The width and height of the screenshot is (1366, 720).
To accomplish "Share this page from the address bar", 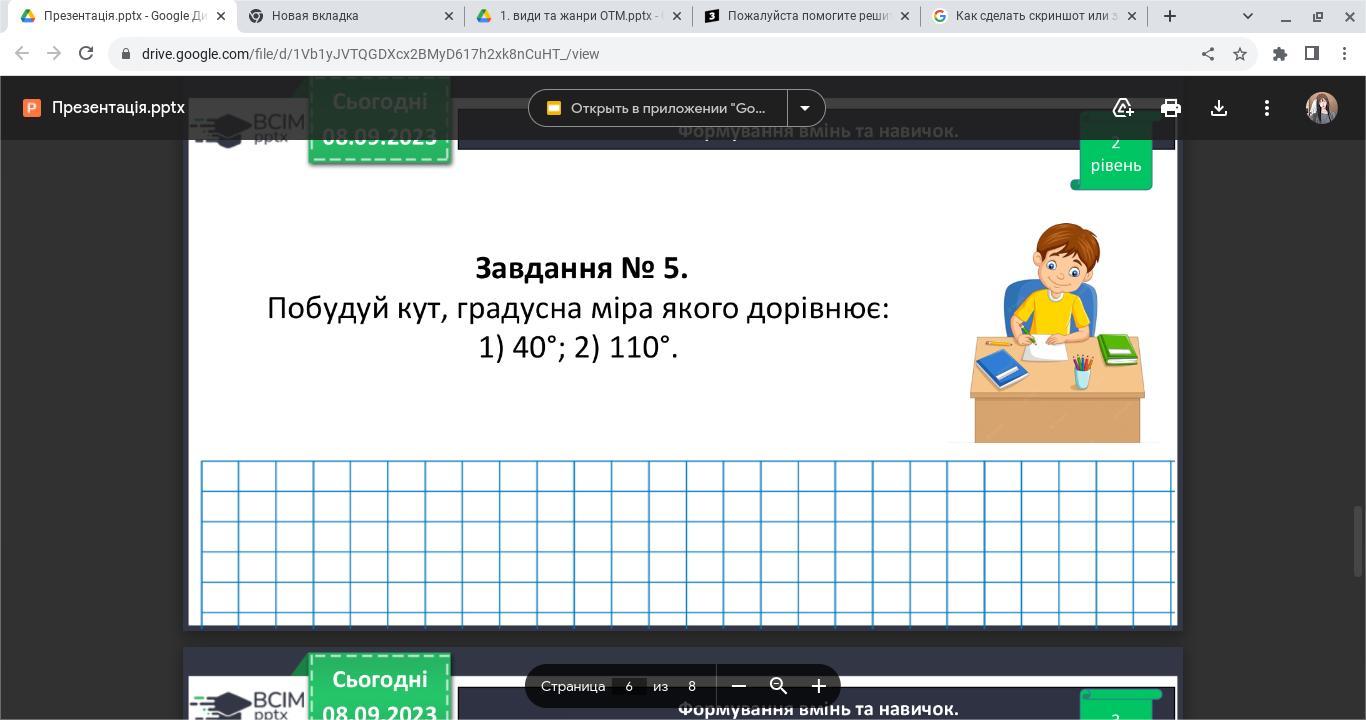I will [x=1208, y=54].
